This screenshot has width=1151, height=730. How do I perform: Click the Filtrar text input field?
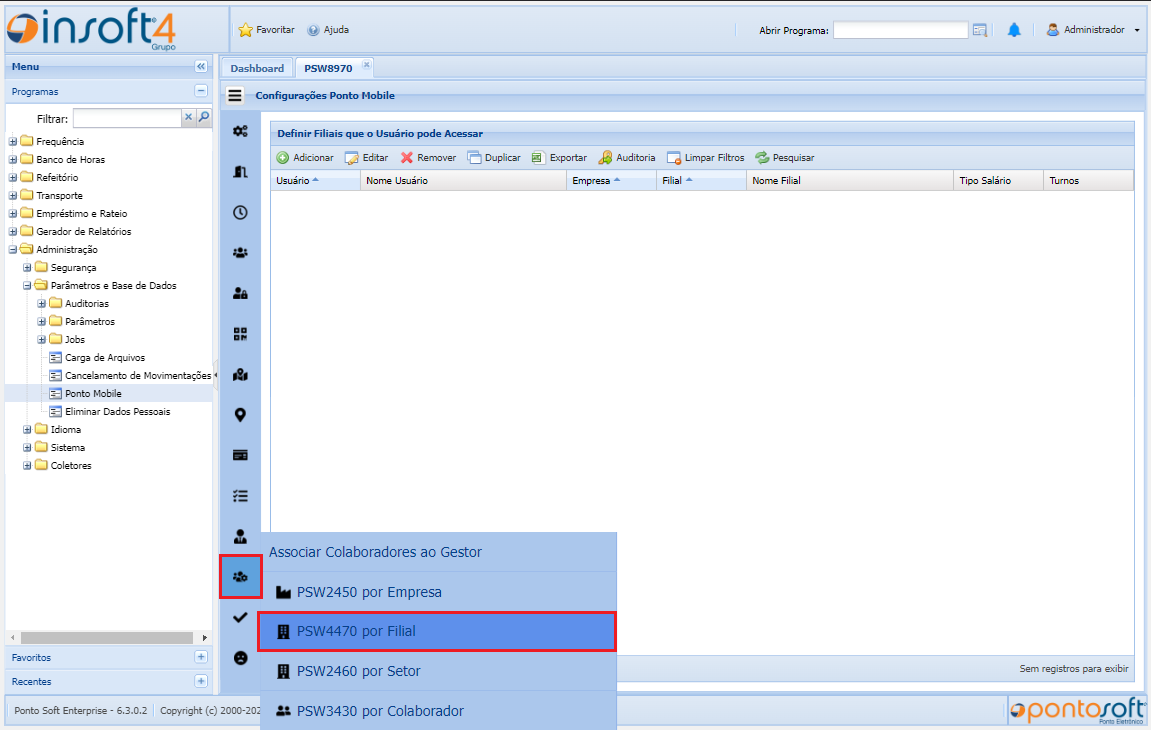point(126,118)
